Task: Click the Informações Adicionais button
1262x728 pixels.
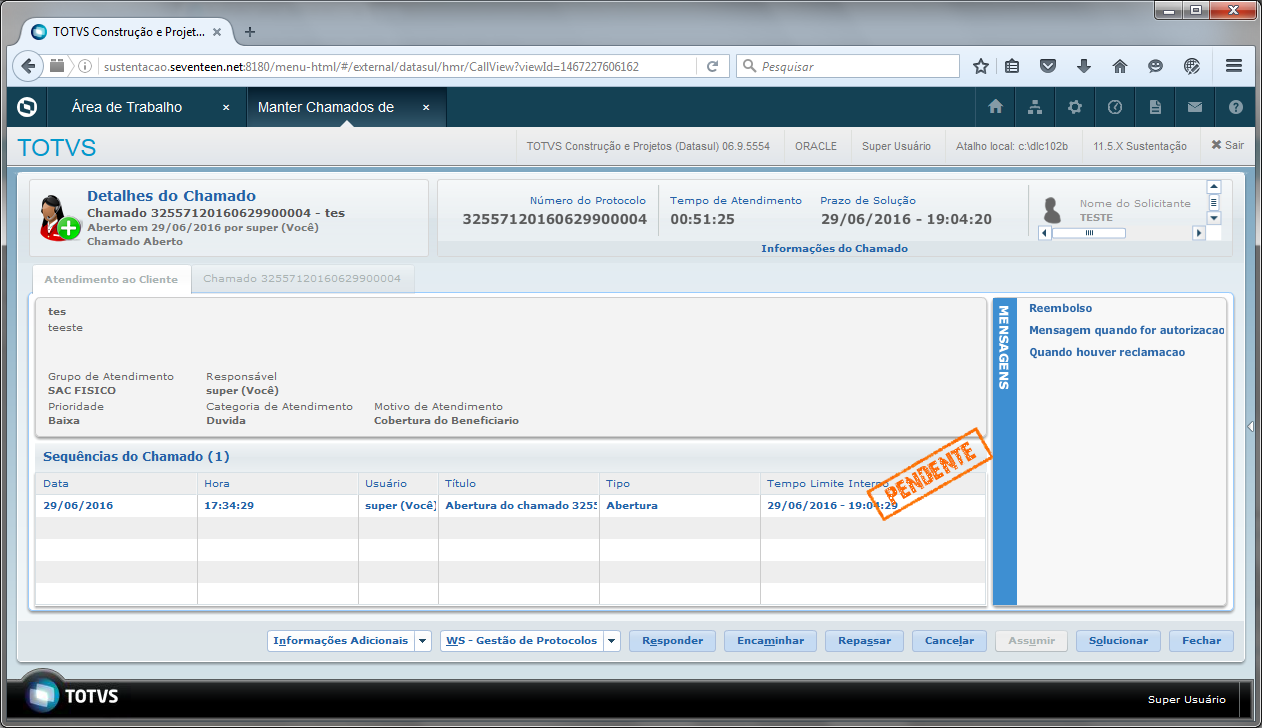Action: tap(341, 641)
